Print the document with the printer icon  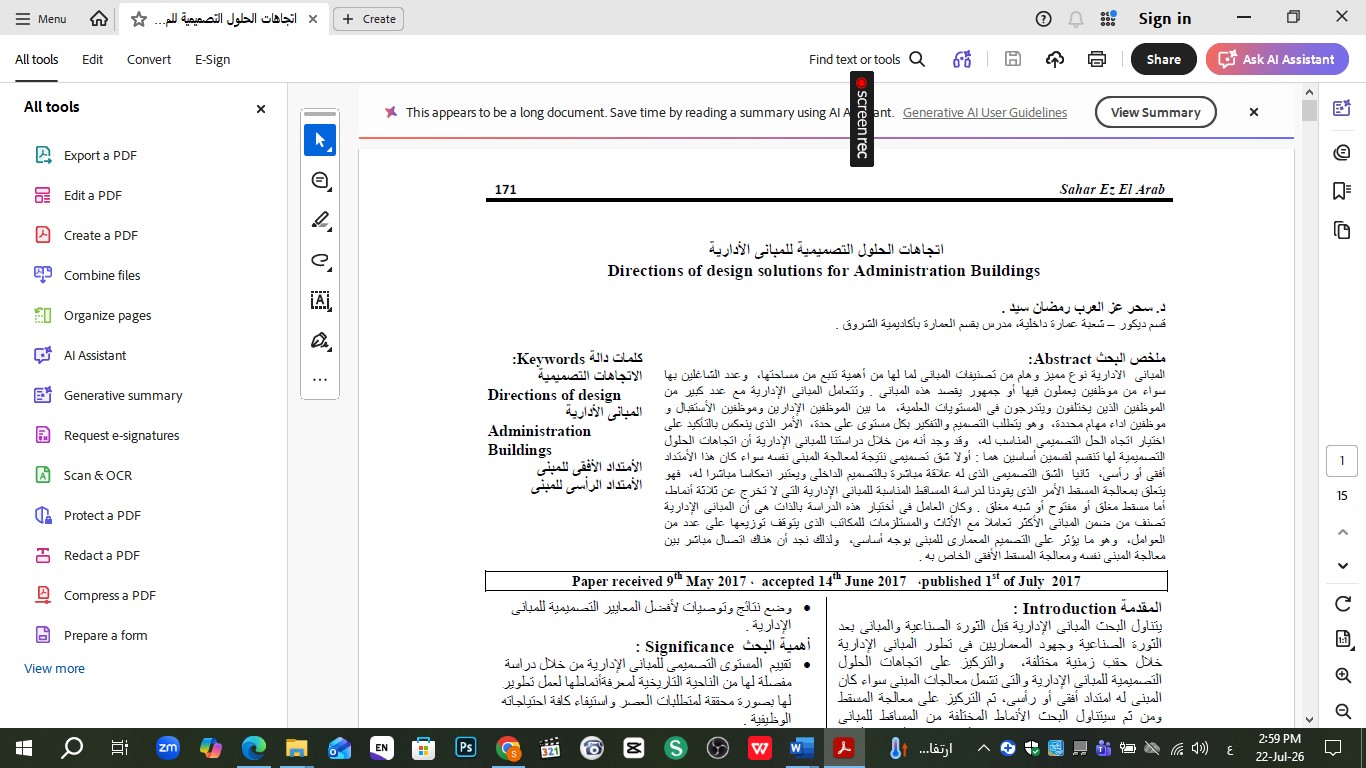pos(1097,59)
